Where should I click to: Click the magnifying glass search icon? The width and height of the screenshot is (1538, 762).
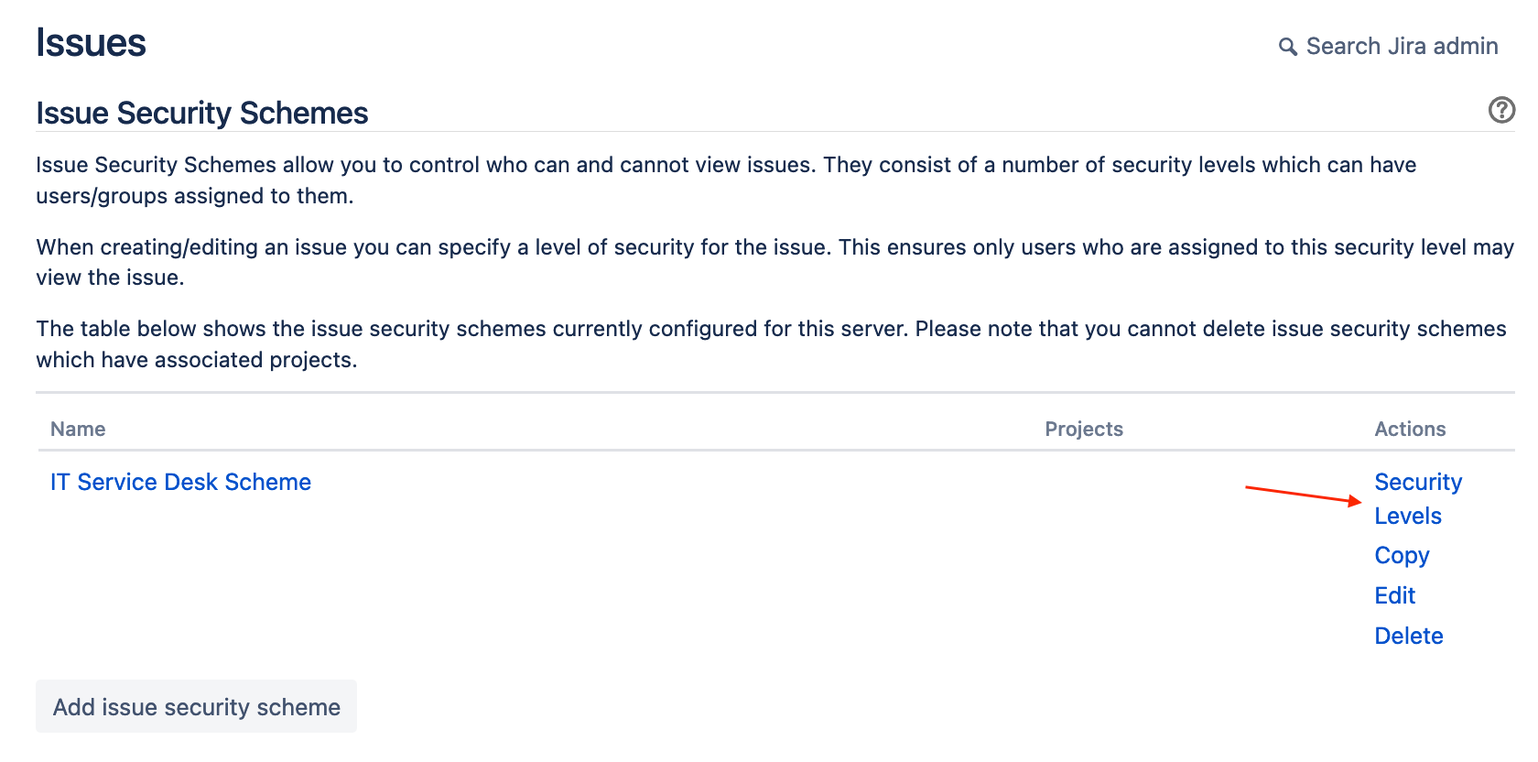pyautogui.click(x=1288, y=47)
